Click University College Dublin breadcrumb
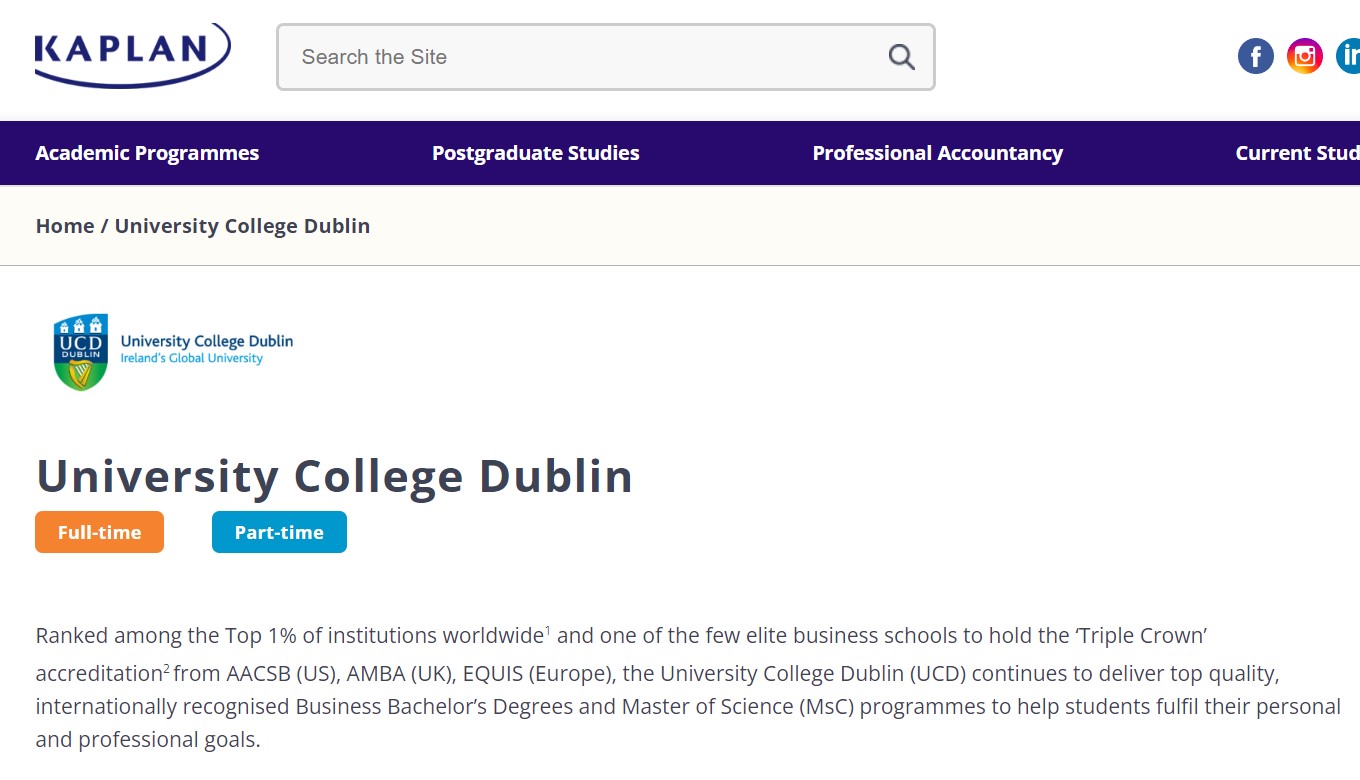This screenshot has height=780, width=1360. pos(242,226)
